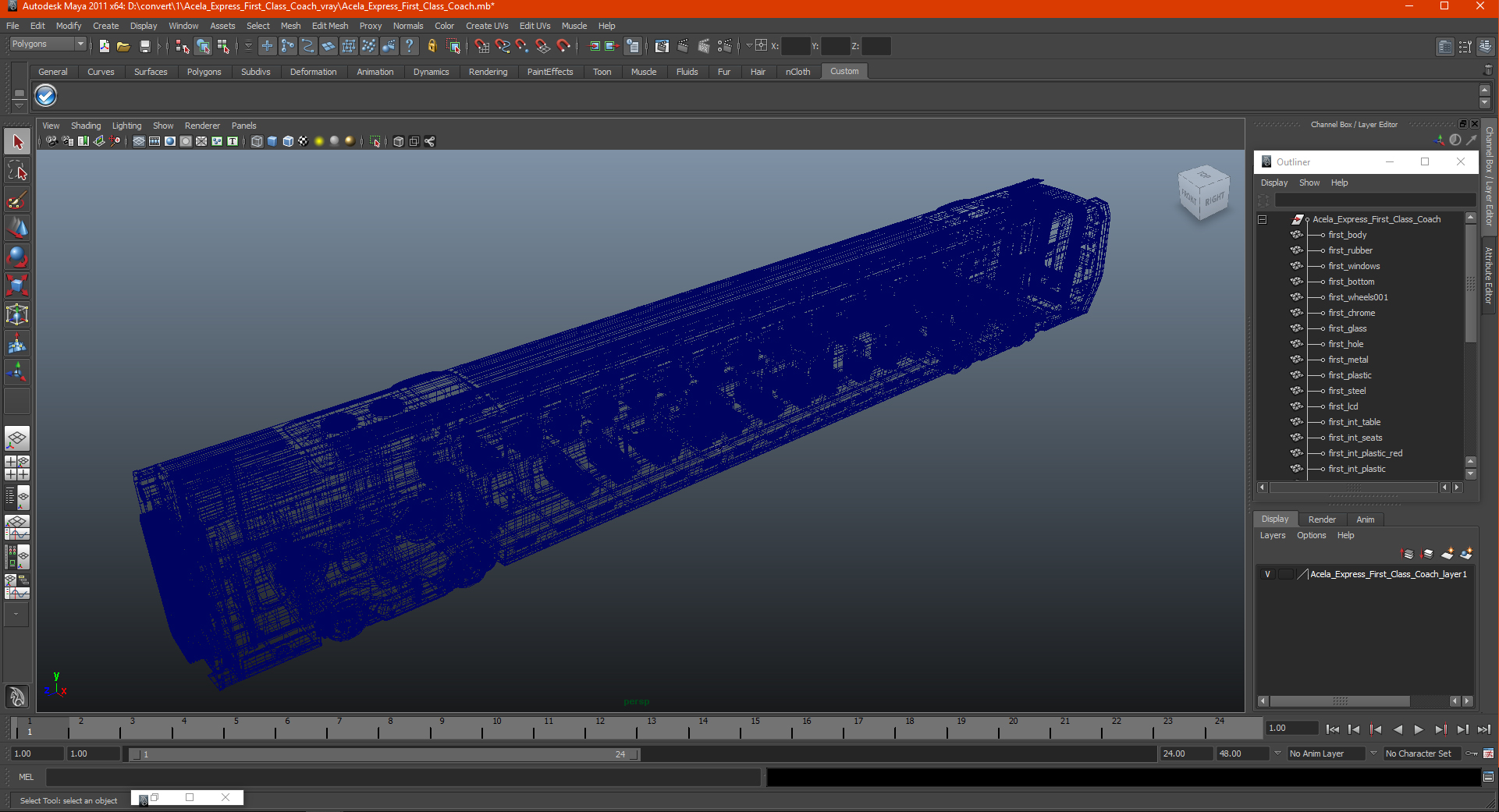Click the yellow lock selection icon
Image resolution: width=1499 pixels, height=812 pixels.
click(x=432, y=46)
